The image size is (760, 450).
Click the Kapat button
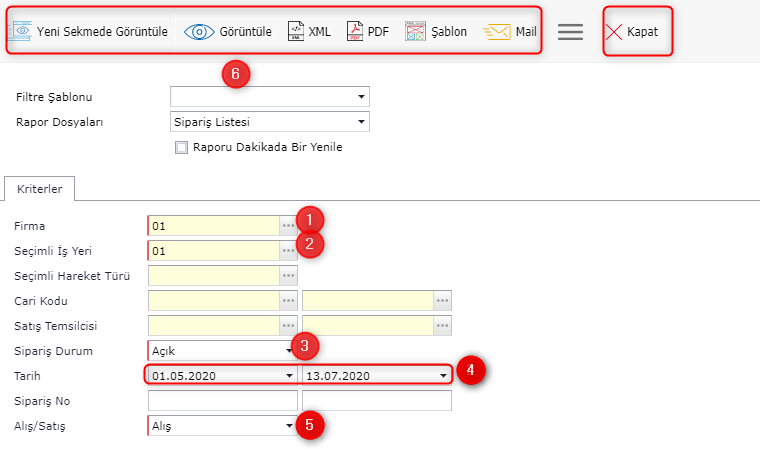coord(637,31)
